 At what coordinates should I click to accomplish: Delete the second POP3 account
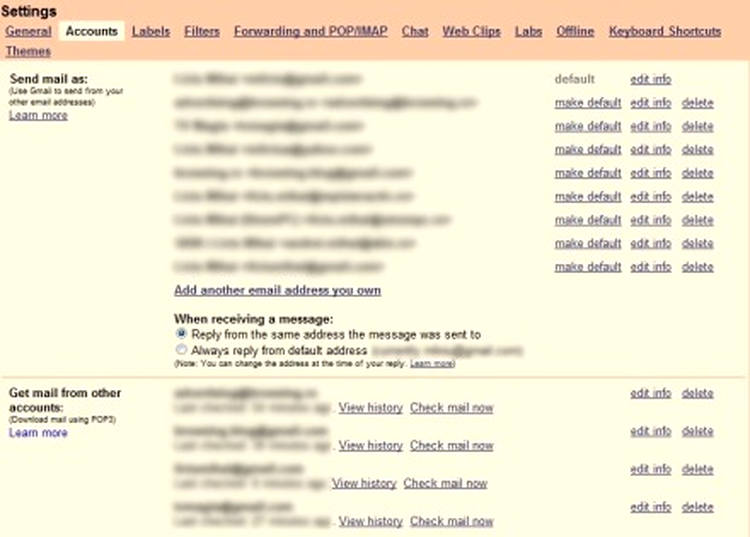point(697,431)
